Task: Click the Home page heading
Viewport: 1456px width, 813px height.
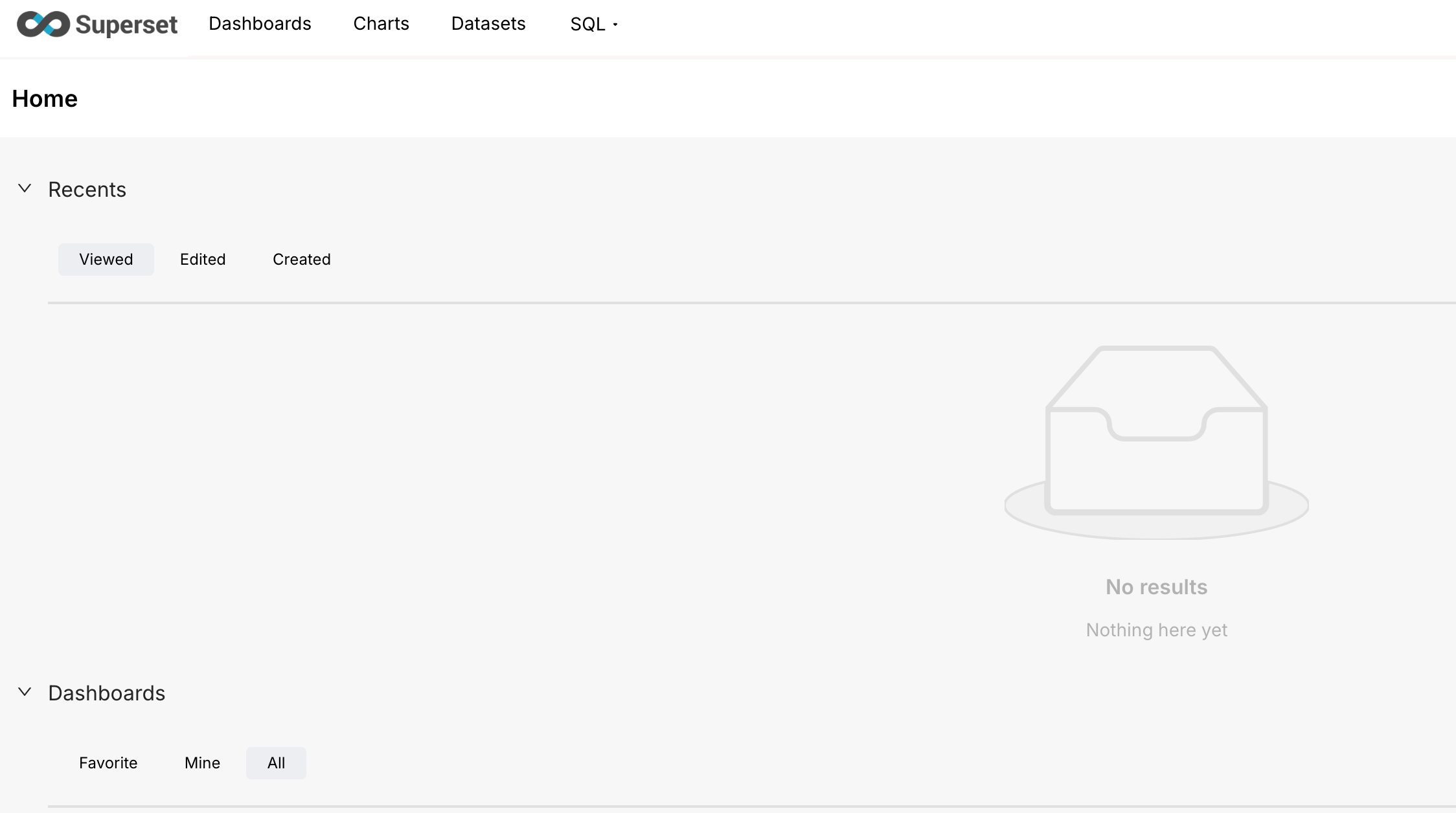Action: click(45, 98)
